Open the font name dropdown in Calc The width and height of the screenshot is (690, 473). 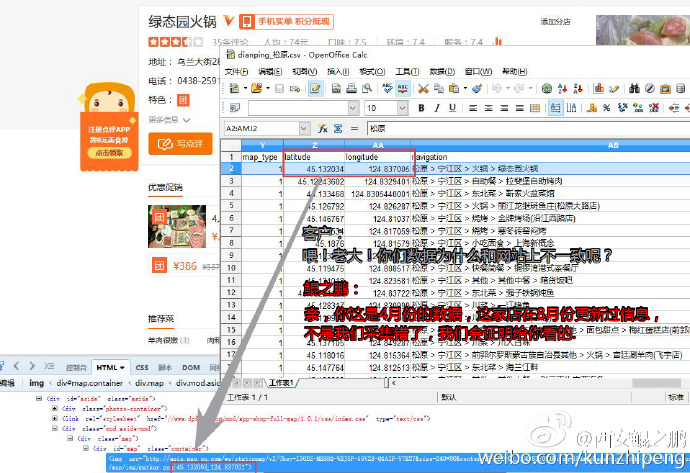click(x=353, y=108)
